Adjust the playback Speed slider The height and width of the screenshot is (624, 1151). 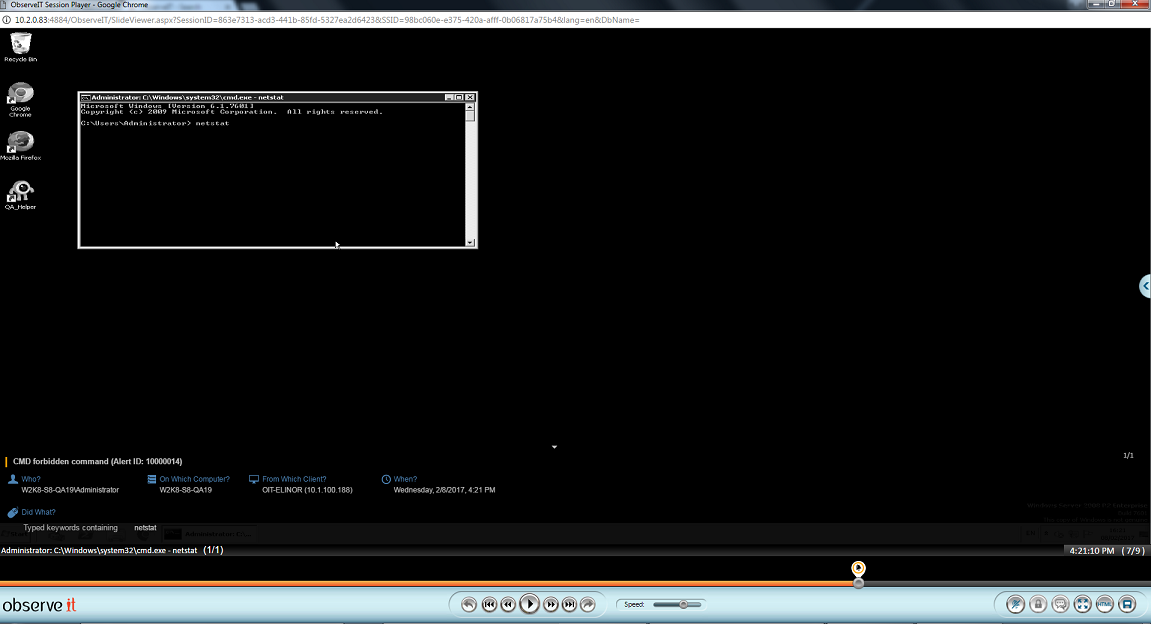coord(683,604)
